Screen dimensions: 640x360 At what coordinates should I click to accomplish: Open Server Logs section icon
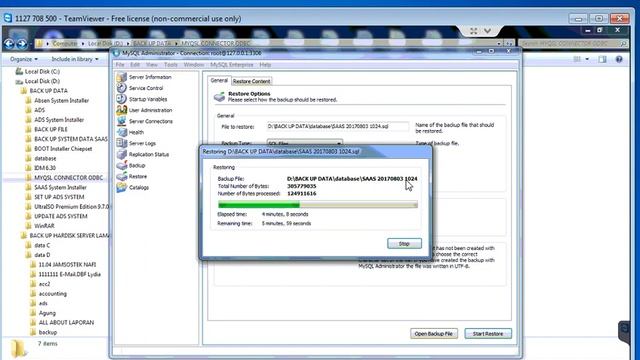(122, 143)
